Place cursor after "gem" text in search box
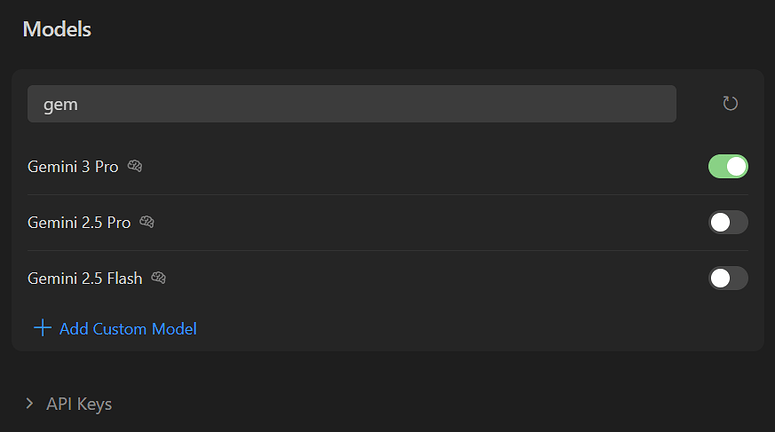This screenshot has height=432, width=775. 79,104
